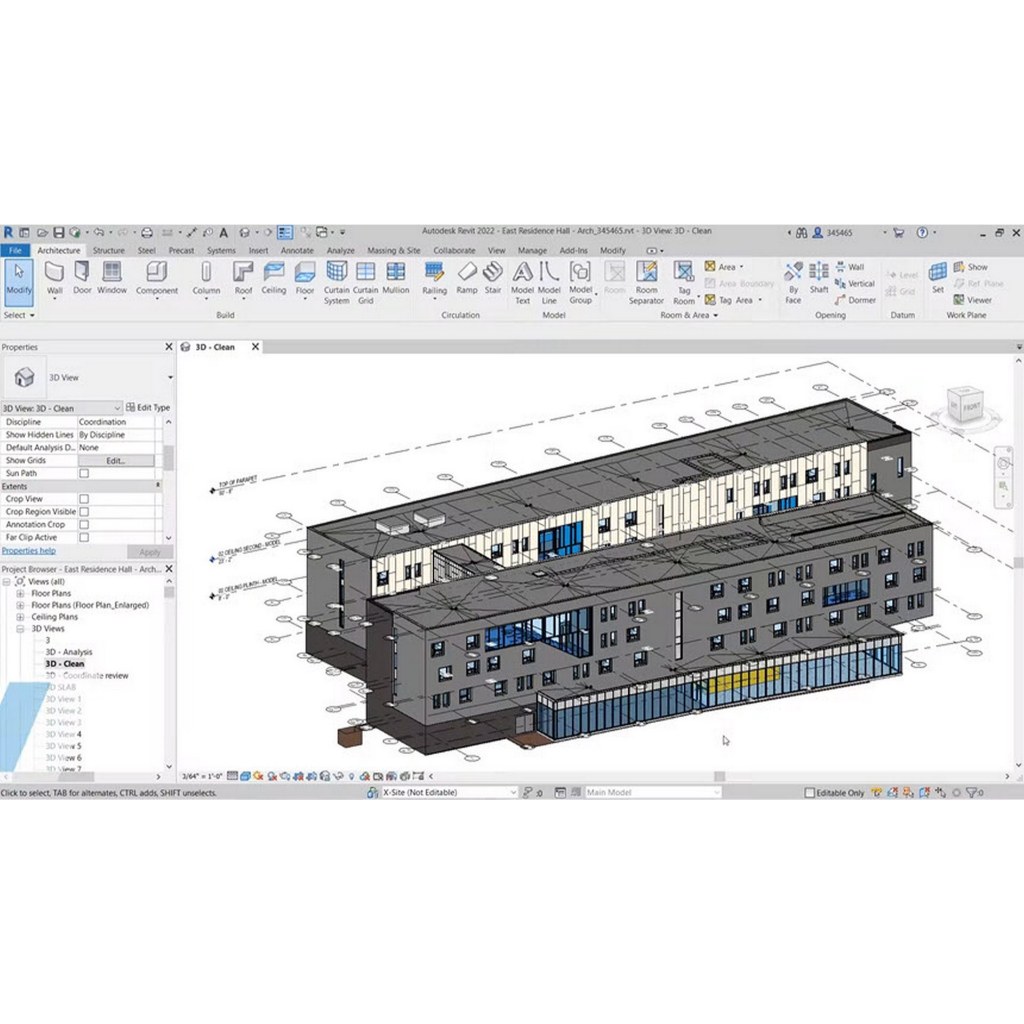
Task: Toggle the Sun Path checkbox
Action: tap(84, 473)
